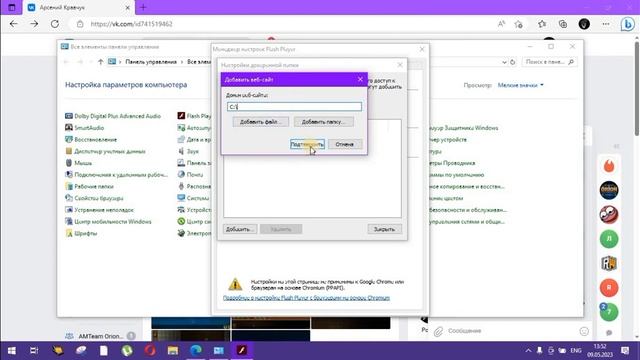
Task: Open a new browser tab
Action: 143,7
